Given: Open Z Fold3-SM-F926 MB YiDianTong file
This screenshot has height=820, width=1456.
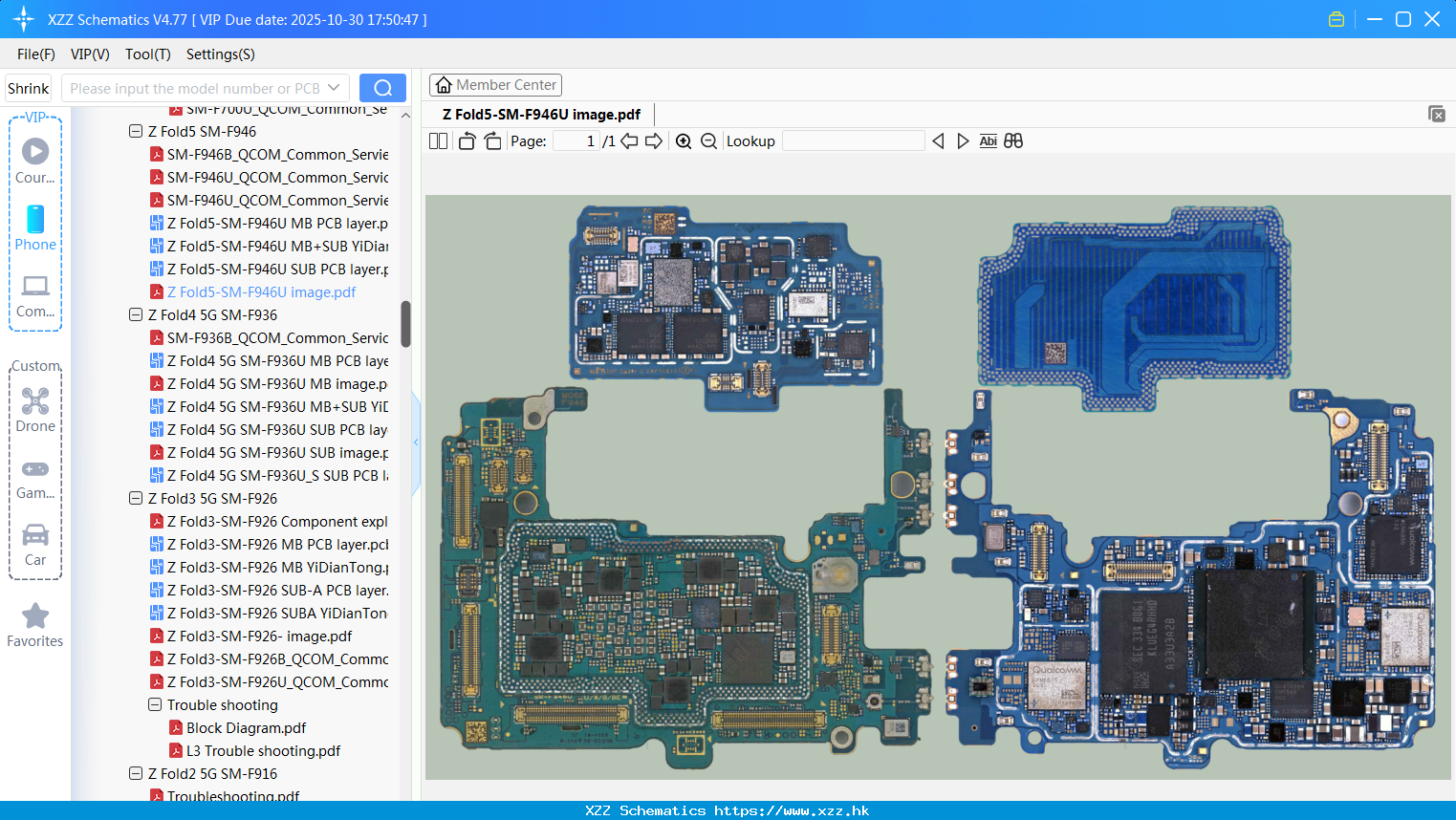Looking at the screenshot, I should tap(269, 567).
